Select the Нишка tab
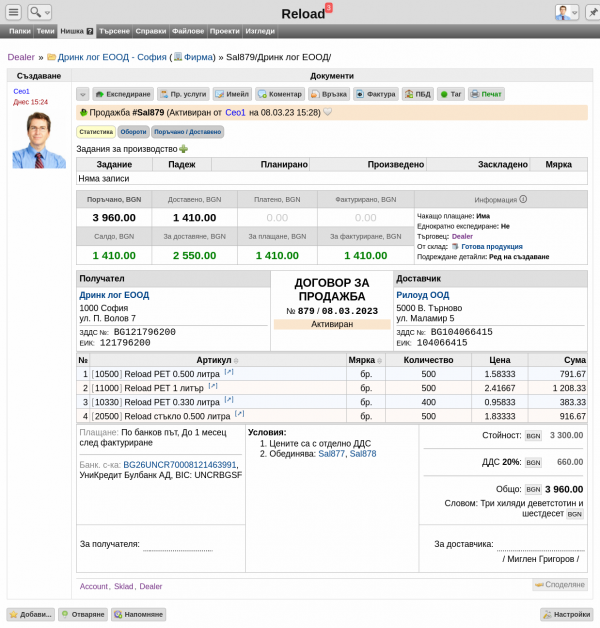The height and width of the screenshot is (628, 600). click(x=72, y=31)
